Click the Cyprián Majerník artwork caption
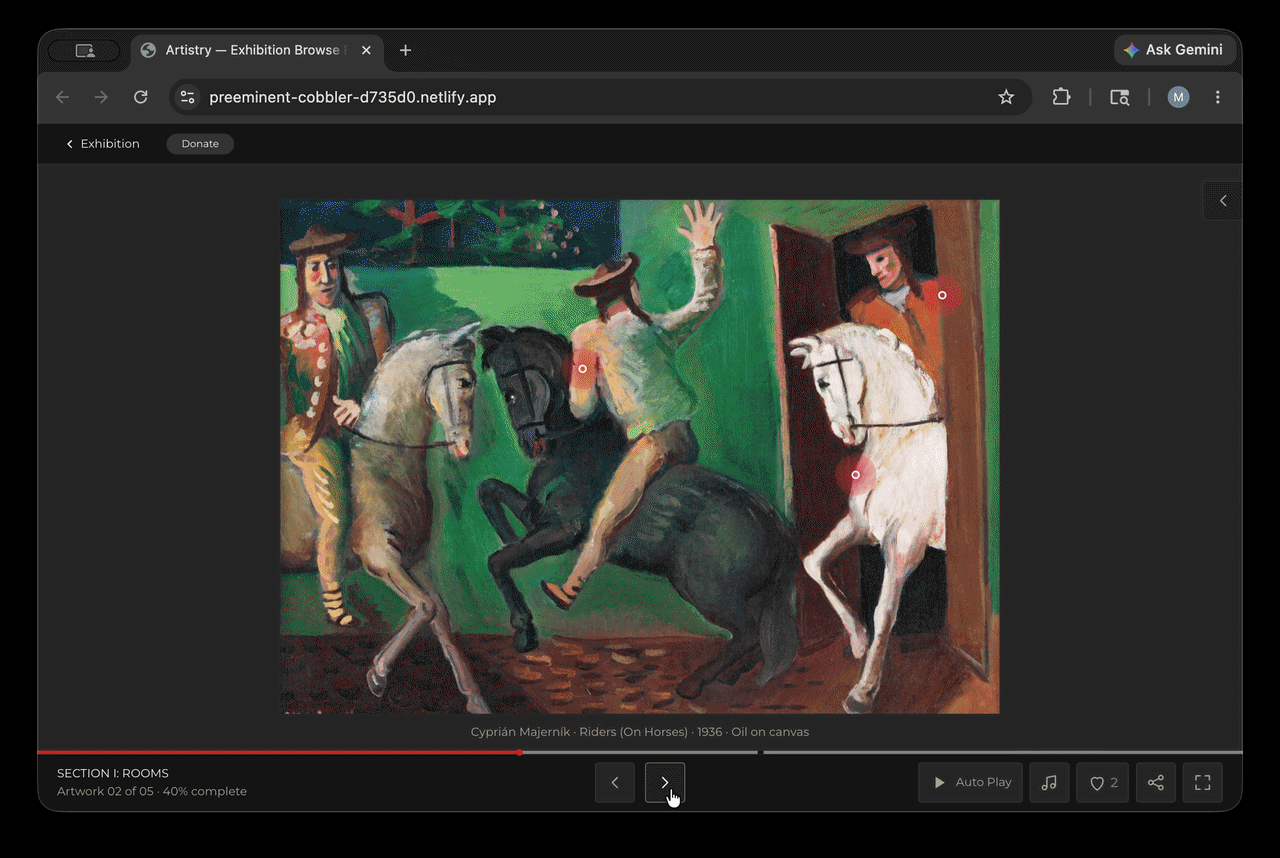 pyautogui.click(x=640, y=732)
